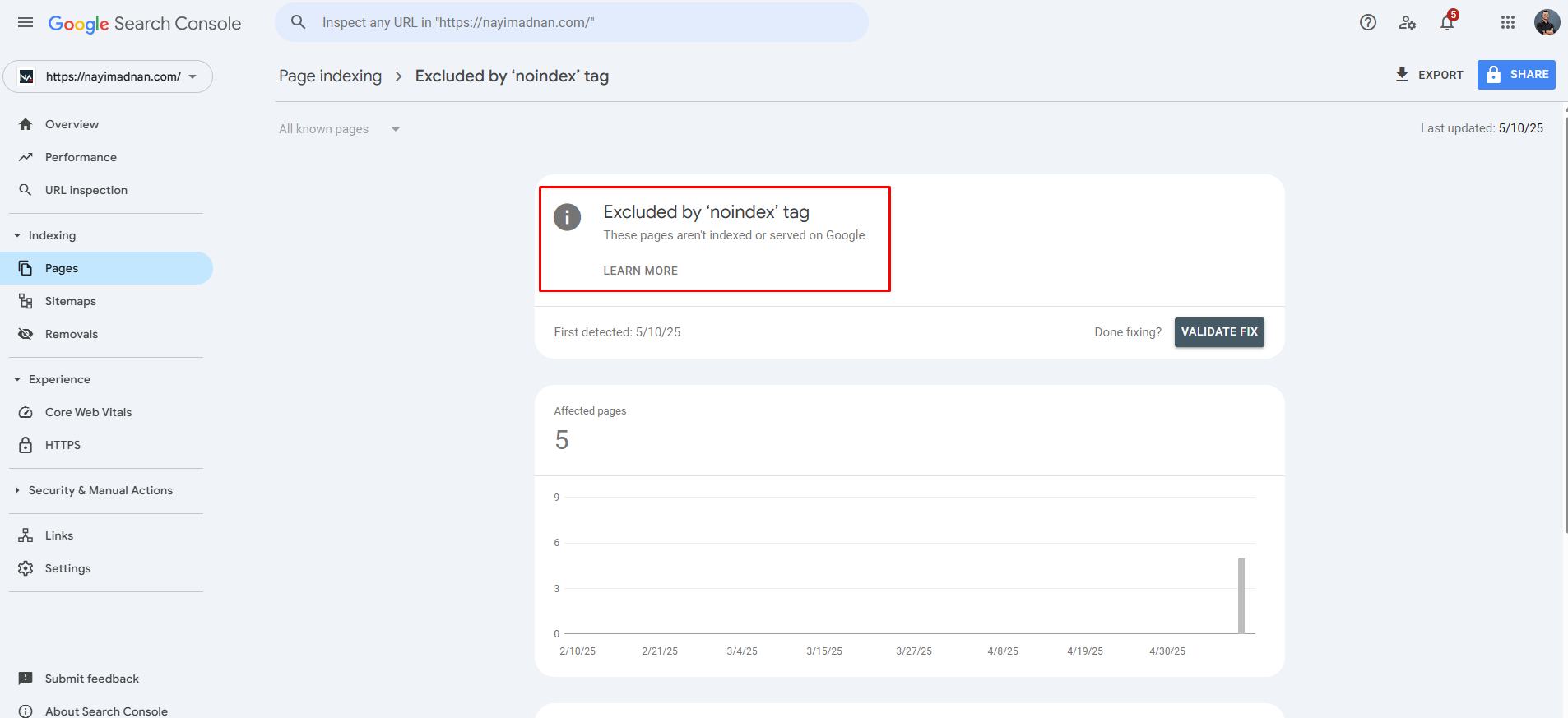Screen dimensions: 1568x718
Task: Click the Settings gear icon
Action: tap(26, 568)
